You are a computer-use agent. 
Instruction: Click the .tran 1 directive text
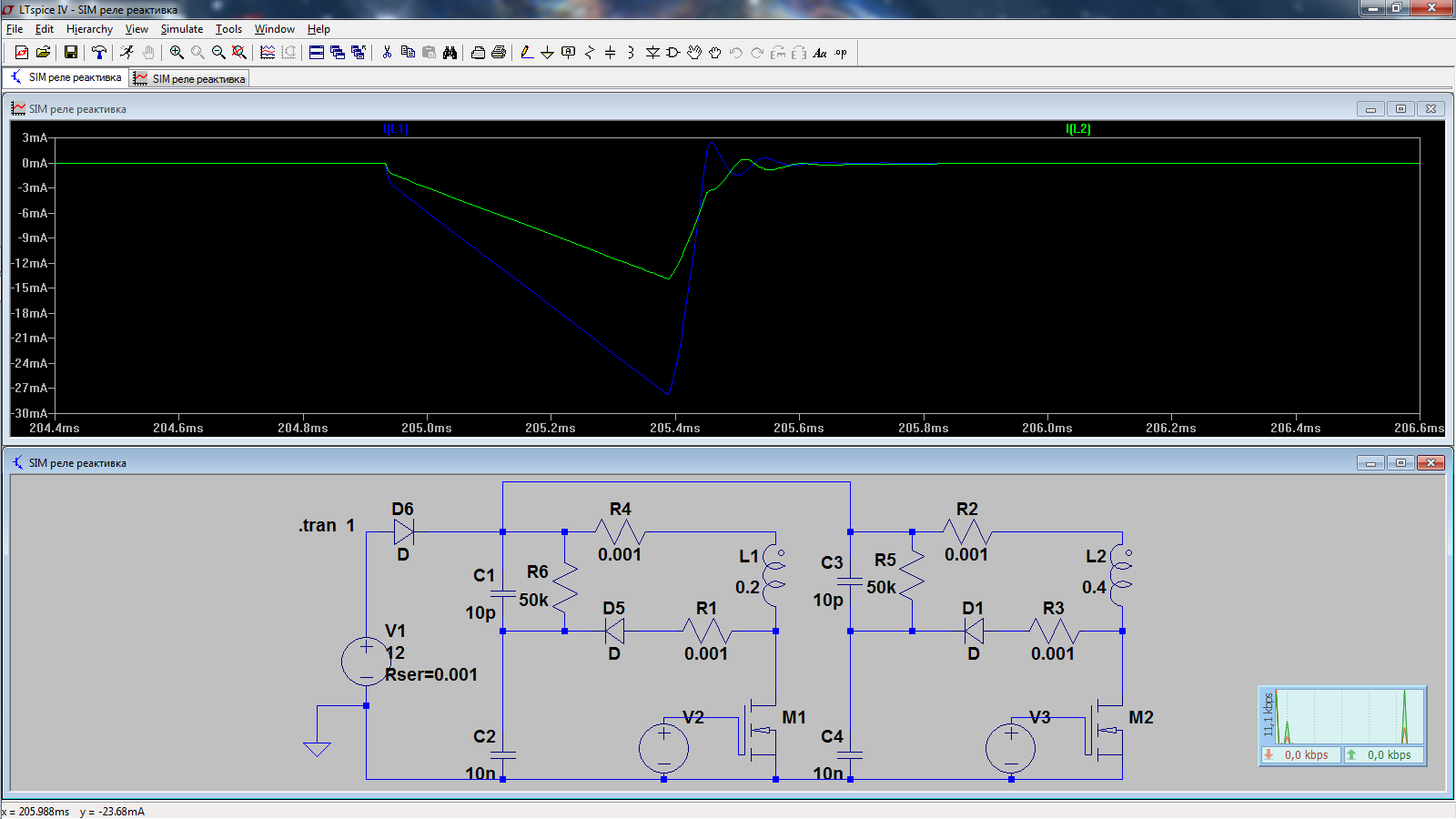pos(327,526)
